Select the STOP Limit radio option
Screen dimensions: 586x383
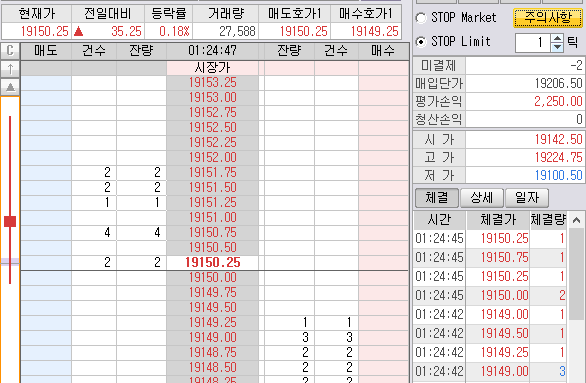pyautogui.click(x=421, y=41)
